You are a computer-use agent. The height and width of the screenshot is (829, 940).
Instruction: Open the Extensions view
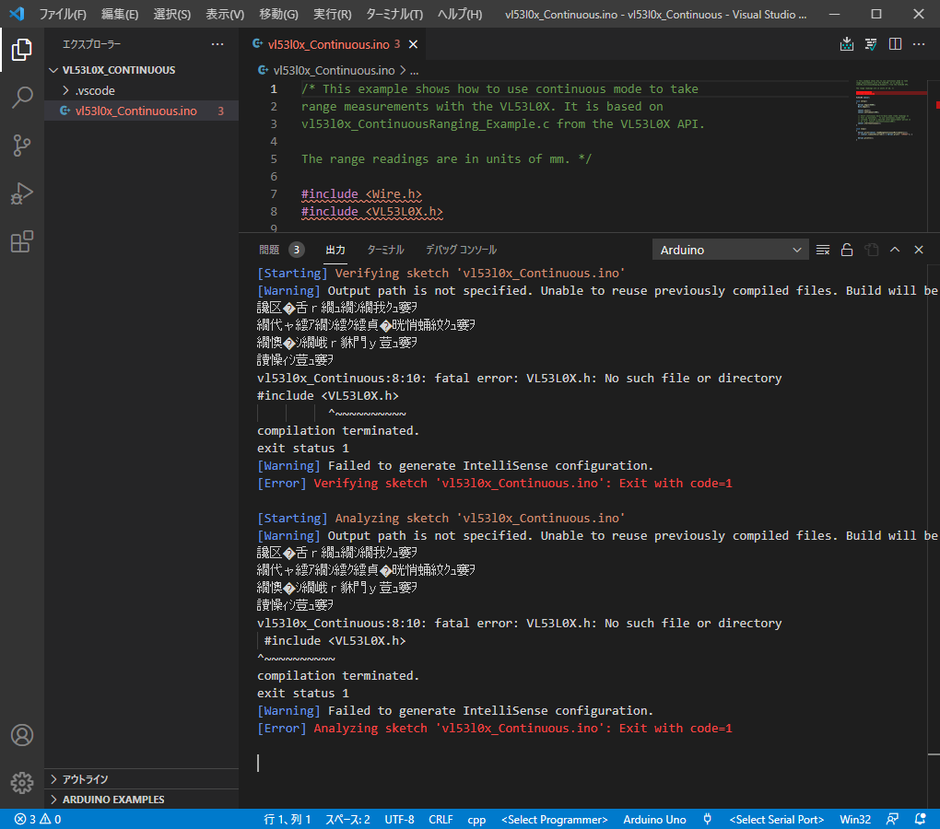[22, 242]
